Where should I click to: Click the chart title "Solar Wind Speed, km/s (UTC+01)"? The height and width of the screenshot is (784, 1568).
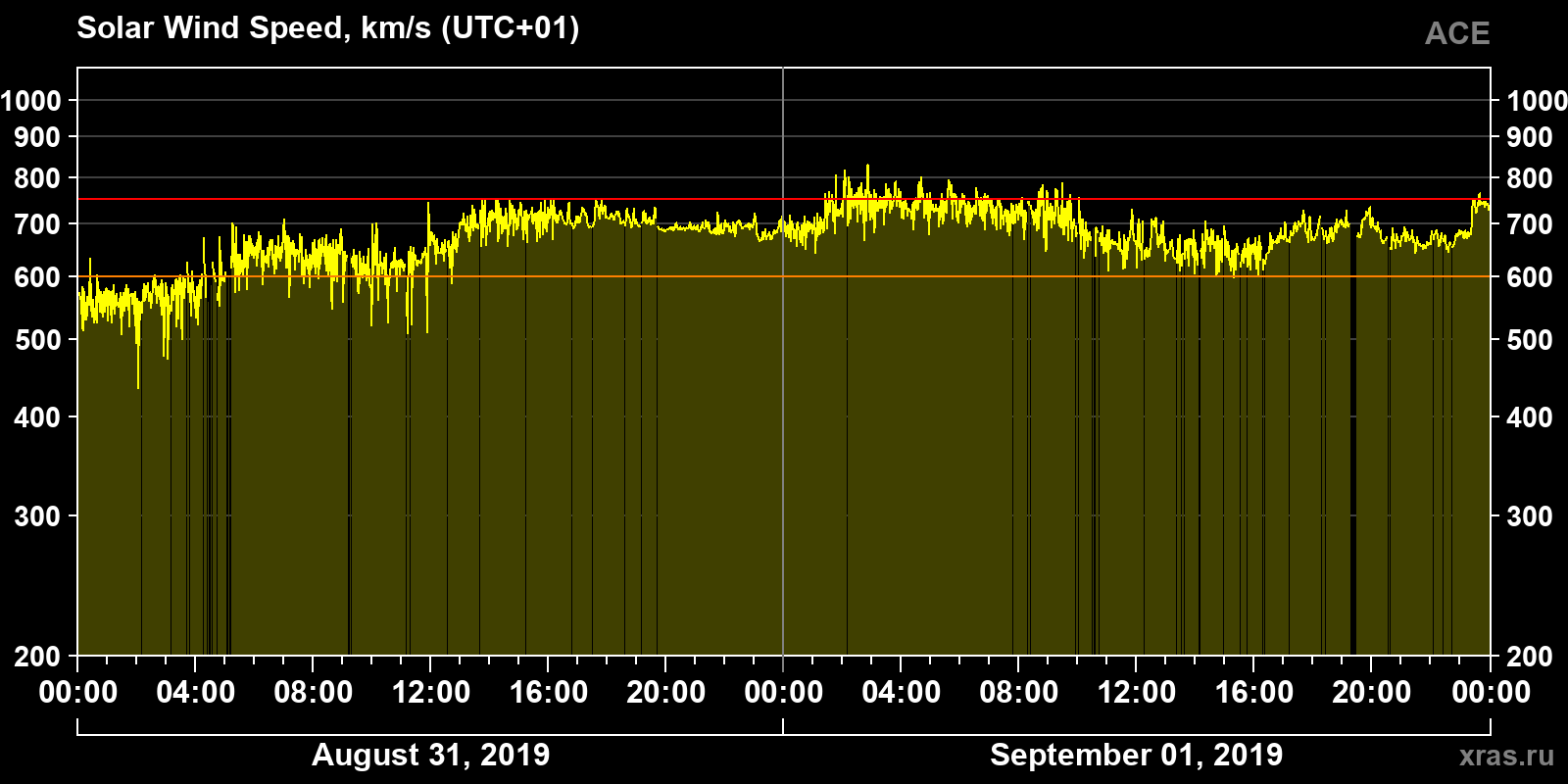tap(328, 28)
